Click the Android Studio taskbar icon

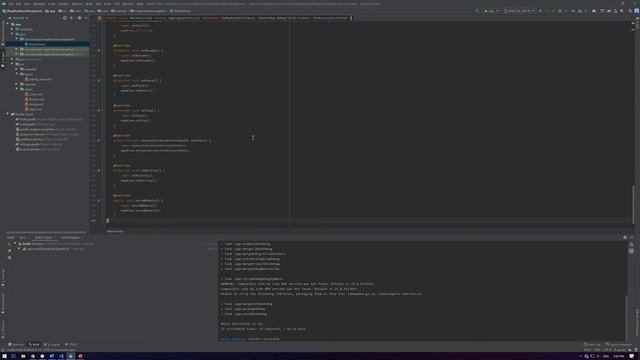[x=71, y=356]
